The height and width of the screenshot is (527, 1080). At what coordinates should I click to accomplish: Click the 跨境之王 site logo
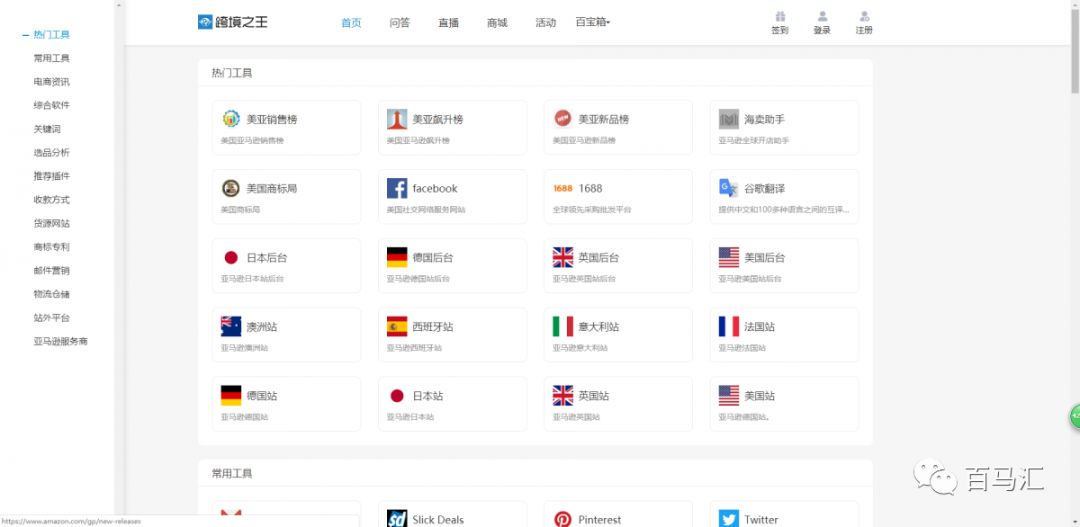(233, 22)
